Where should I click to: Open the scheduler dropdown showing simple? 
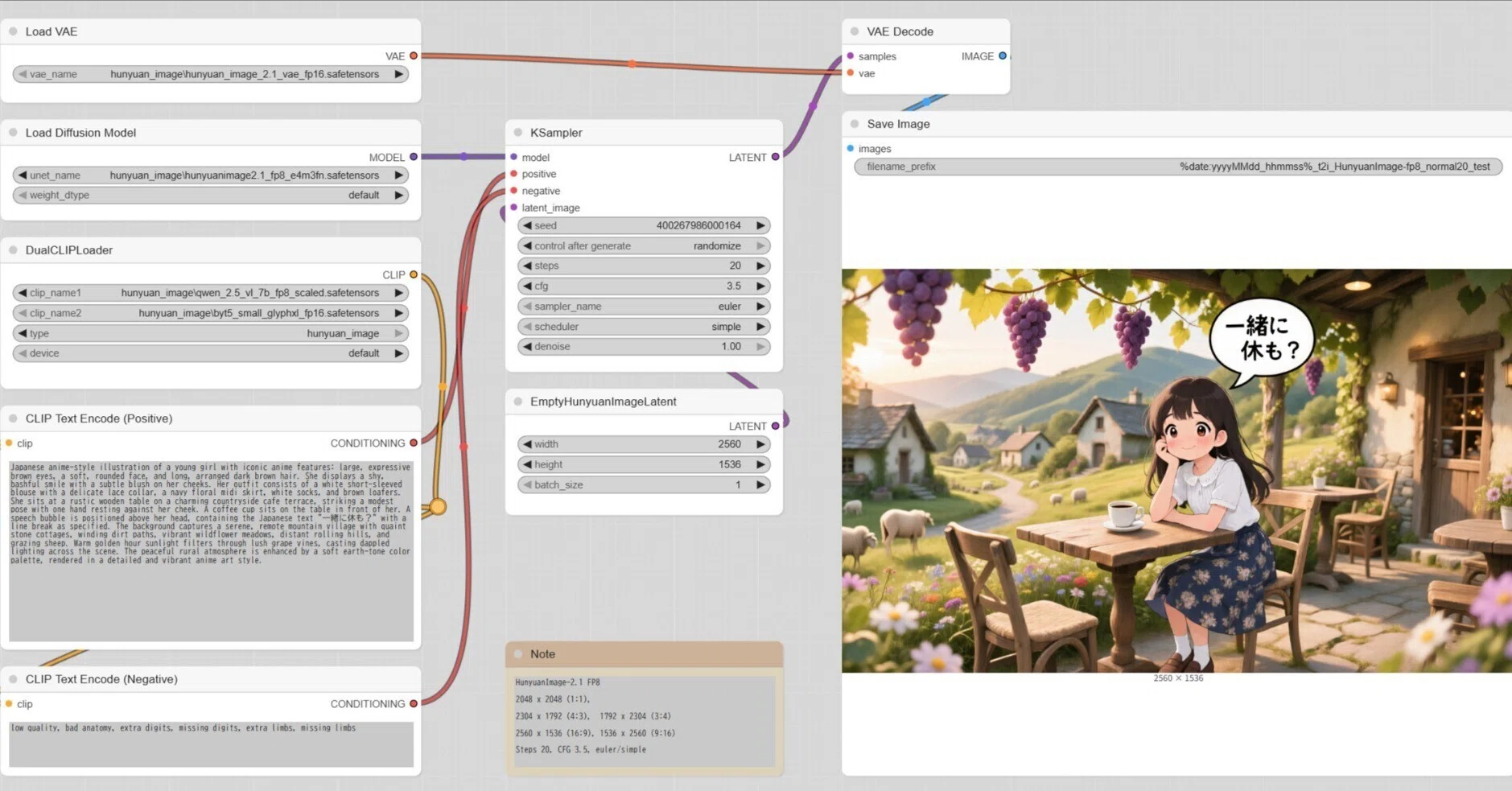pos(644,327)
